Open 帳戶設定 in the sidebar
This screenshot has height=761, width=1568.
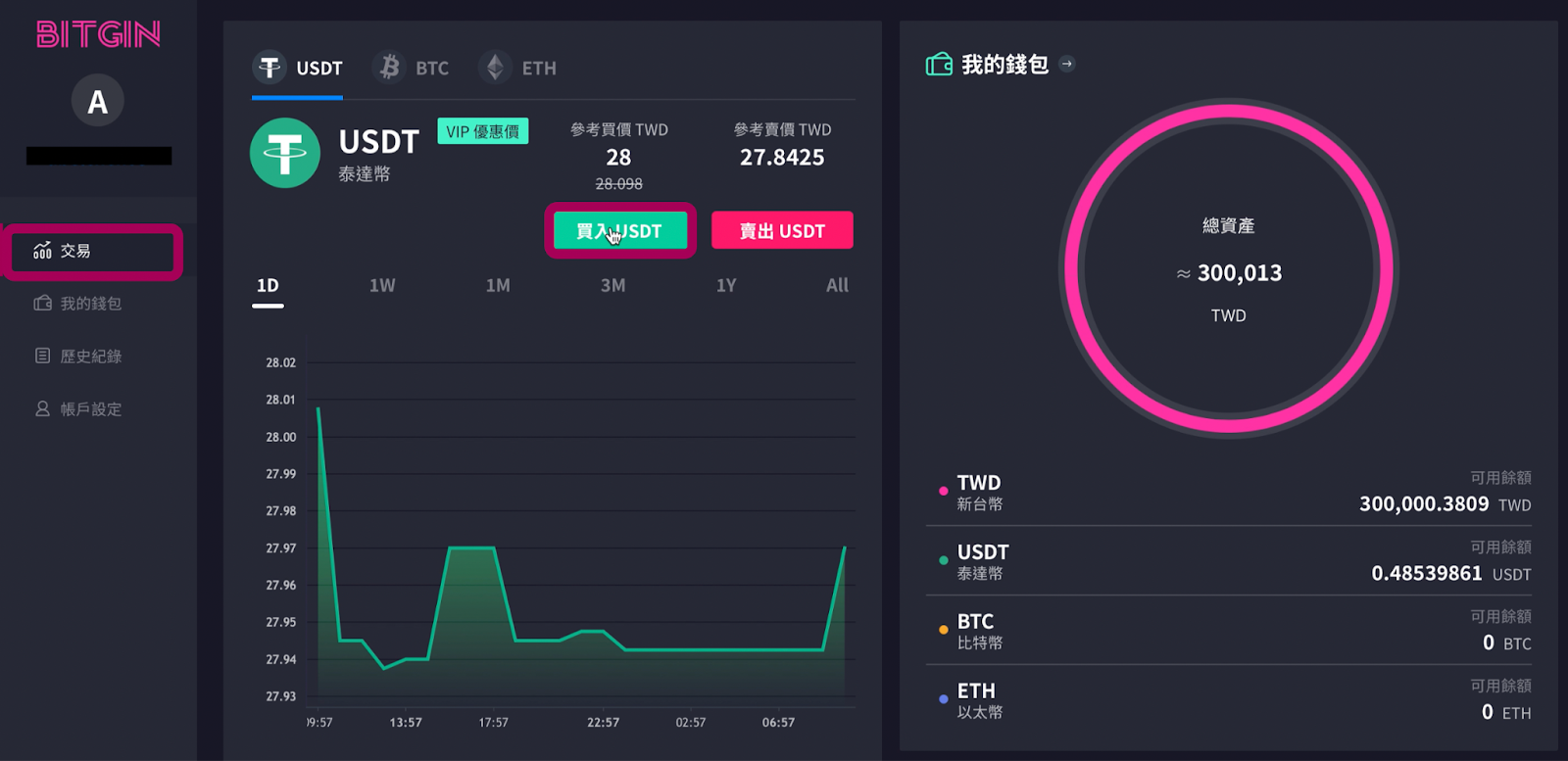(91, 409)
